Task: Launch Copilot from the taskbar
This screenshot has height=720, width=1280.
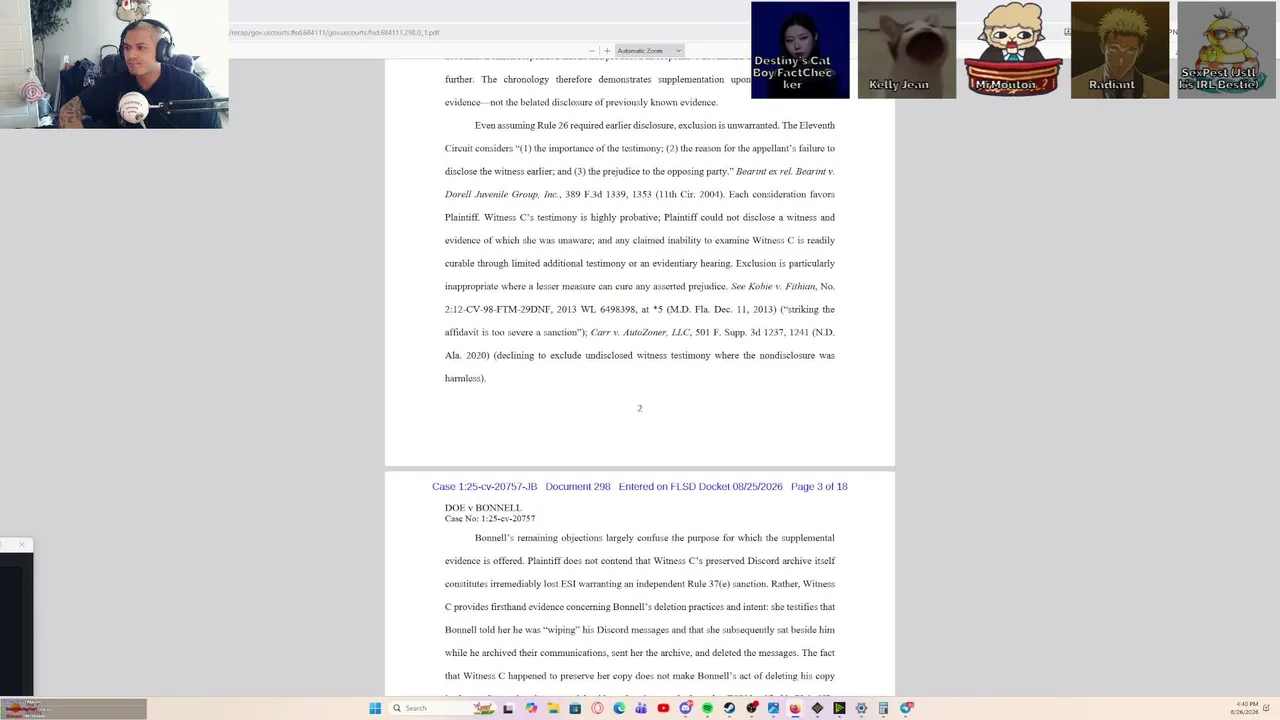Action: (x=531, y=708)
